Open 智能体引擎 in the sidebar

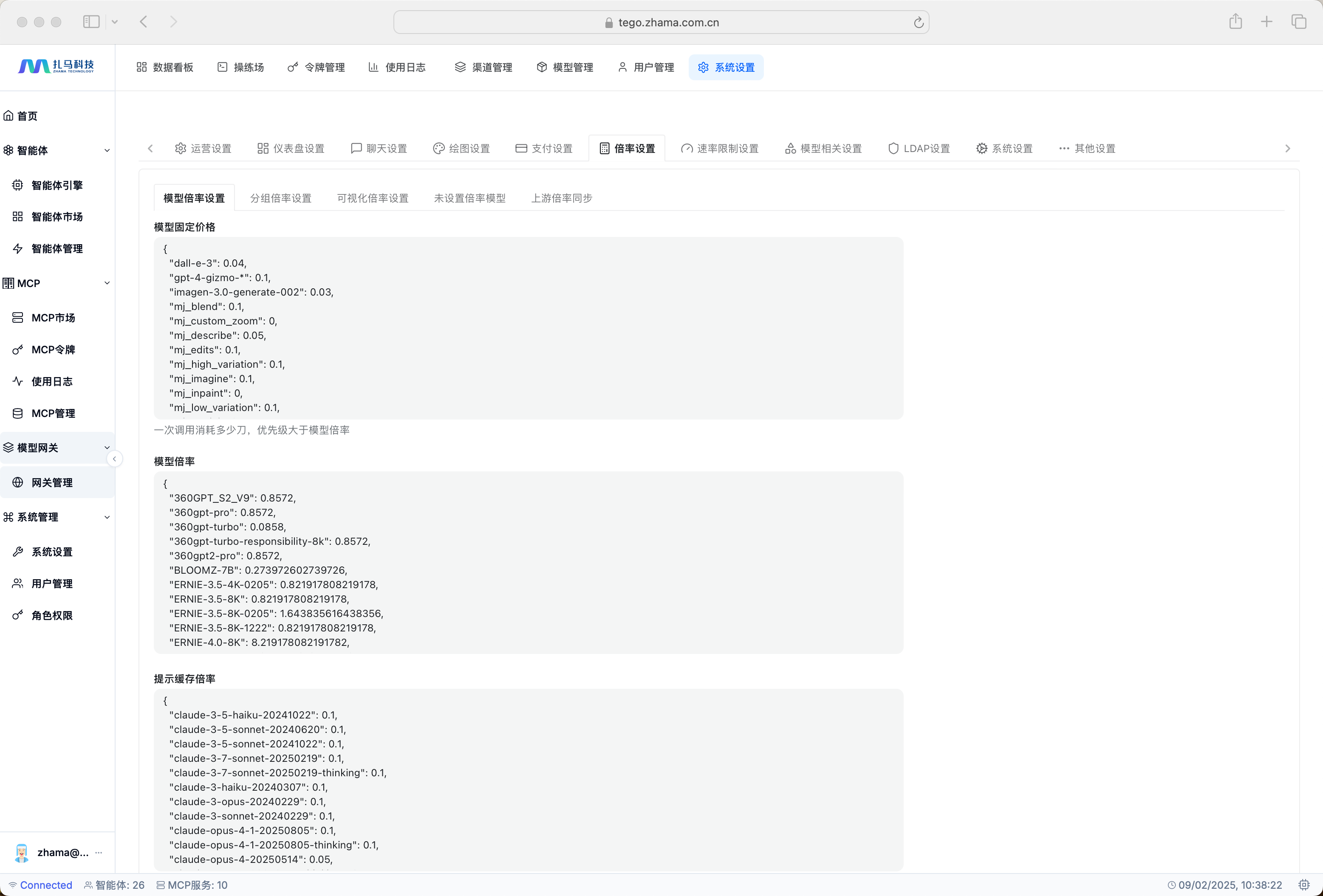tap(57, 186)
